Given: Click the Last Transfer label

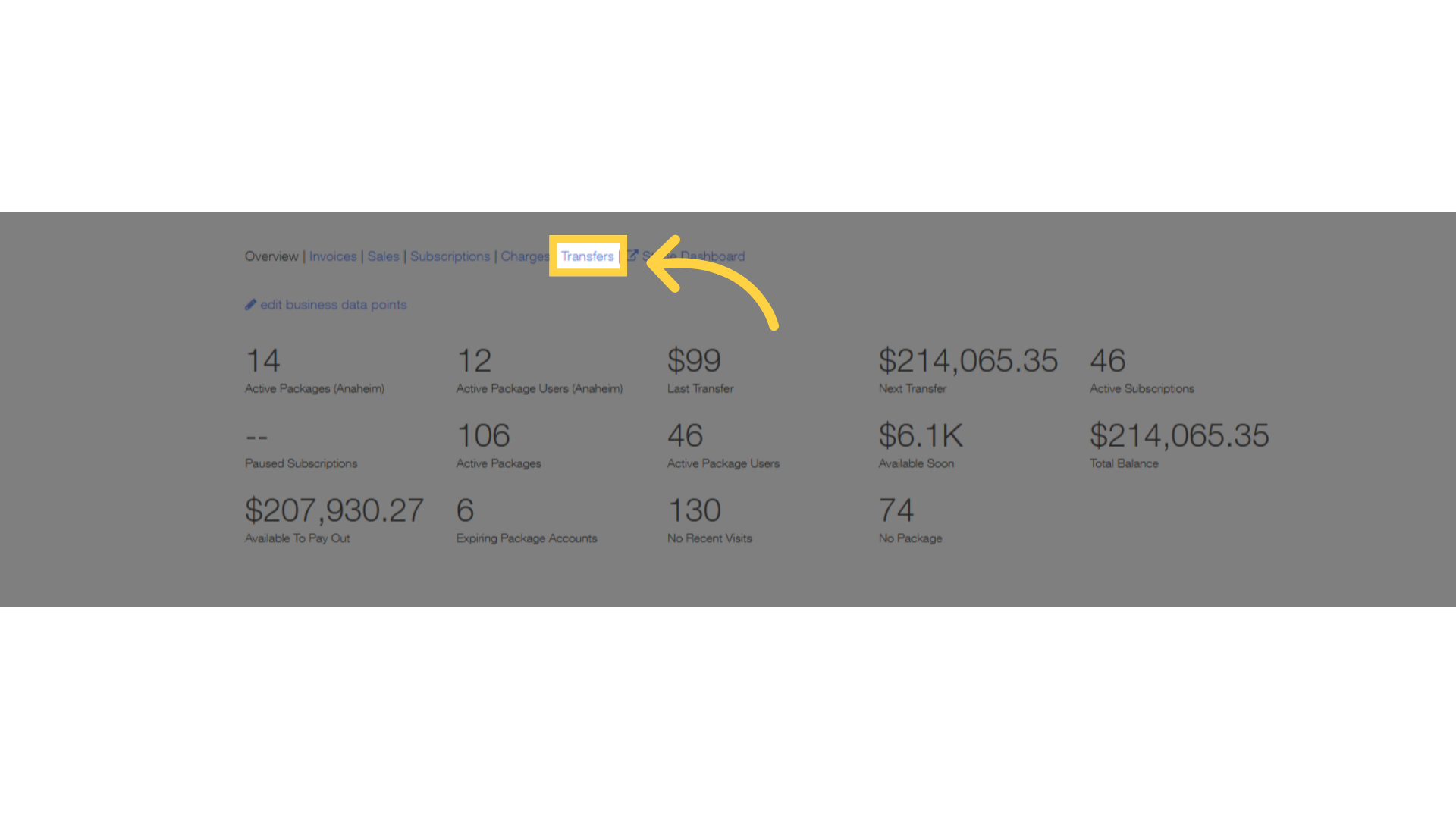Looking at the screenshot, I should 700,388.
